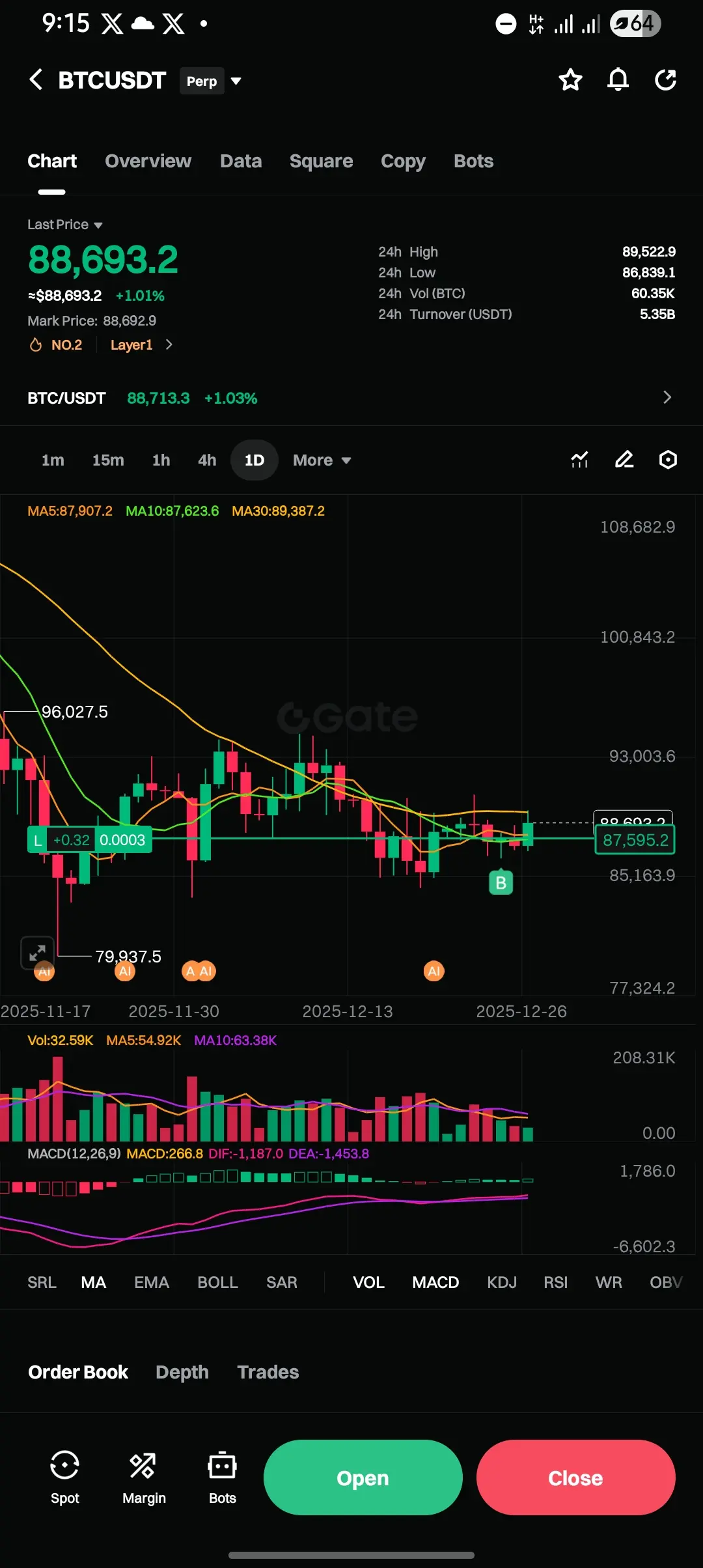The height and width of the screenshot is (1568, 703).
Task: Open chart indicators icon
Action: point(579,460)
